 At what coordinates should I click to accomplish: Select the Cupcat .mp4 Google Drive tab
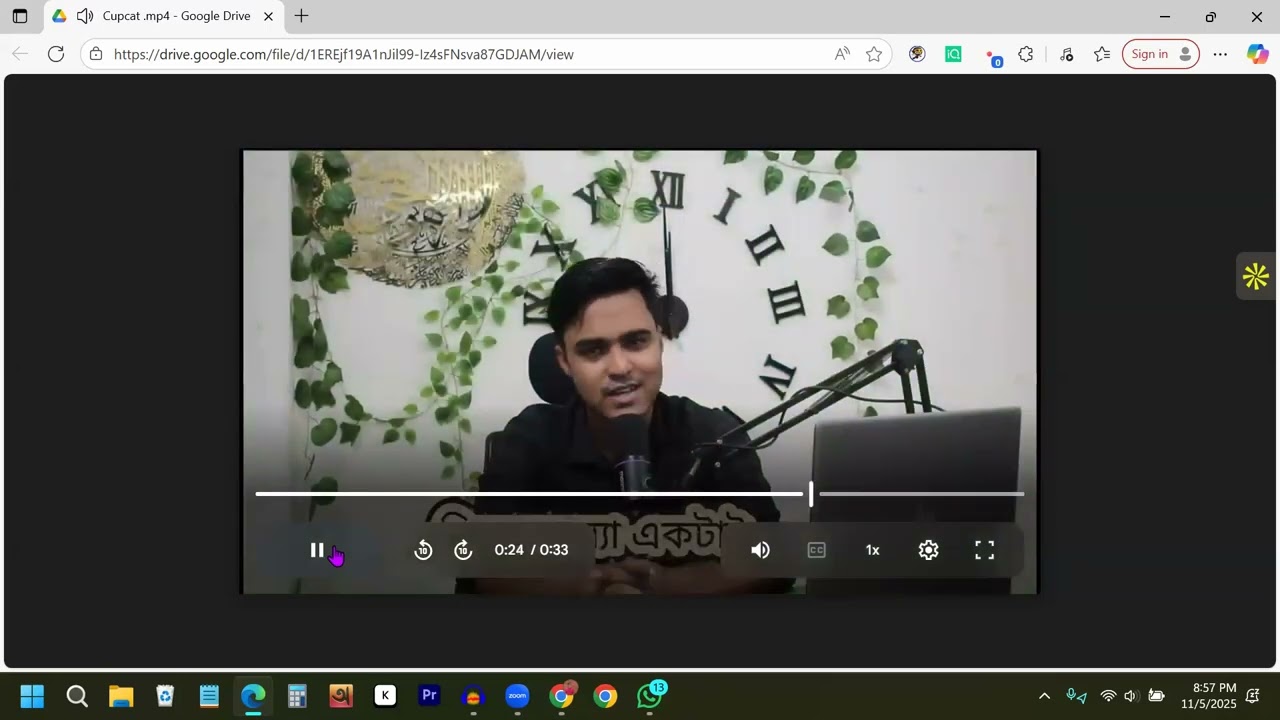click(x=165, y=16)
